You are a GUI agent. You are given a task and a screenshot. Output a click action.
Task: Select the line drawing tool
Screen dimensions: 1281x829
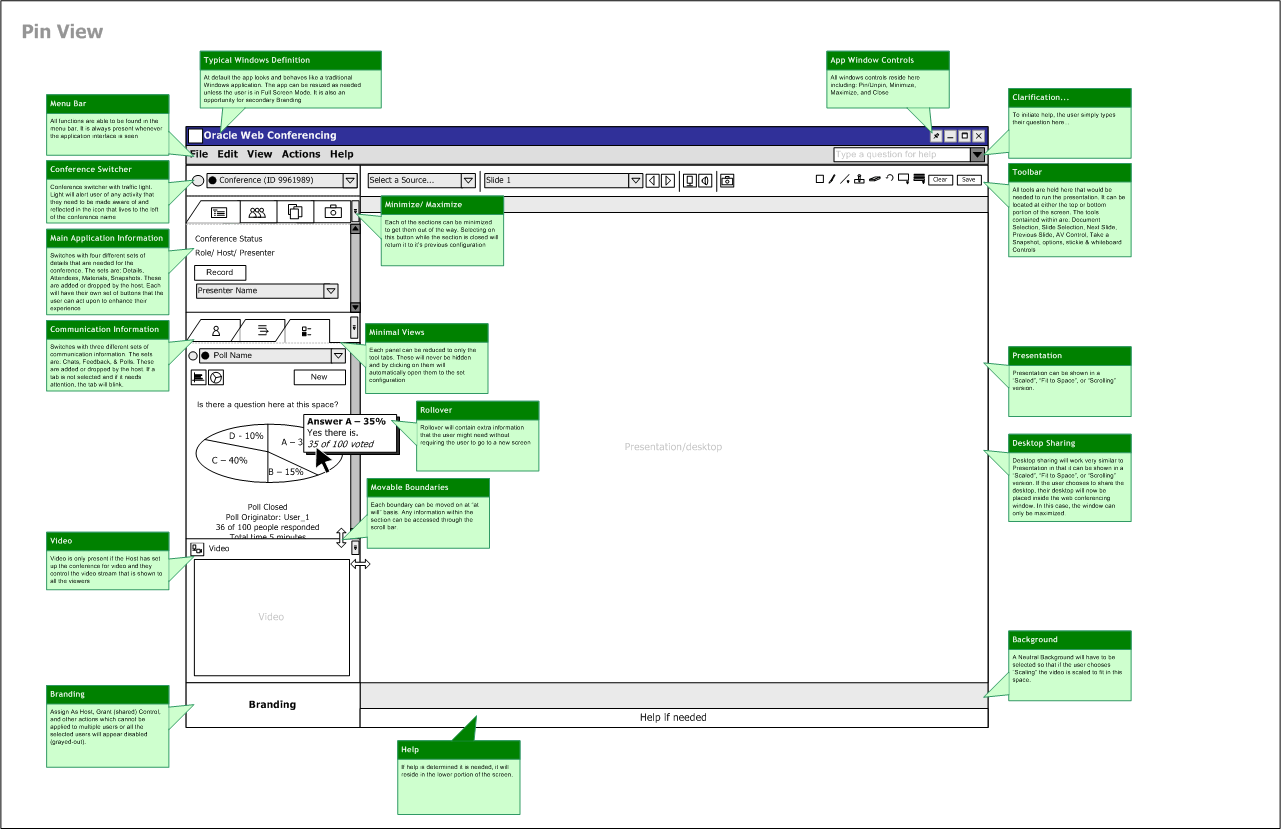pyautogui.click(x=844, y=179)
